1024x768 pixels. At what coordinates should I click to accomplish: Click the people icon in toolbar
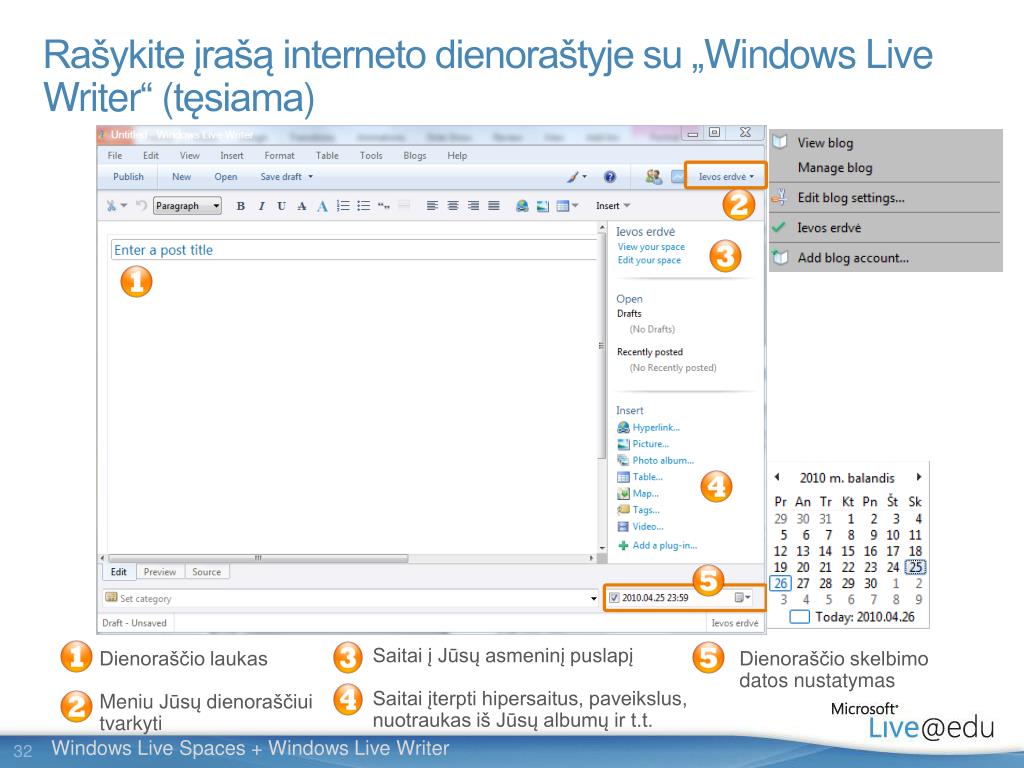pyautogui.click(x=653, y=176)
